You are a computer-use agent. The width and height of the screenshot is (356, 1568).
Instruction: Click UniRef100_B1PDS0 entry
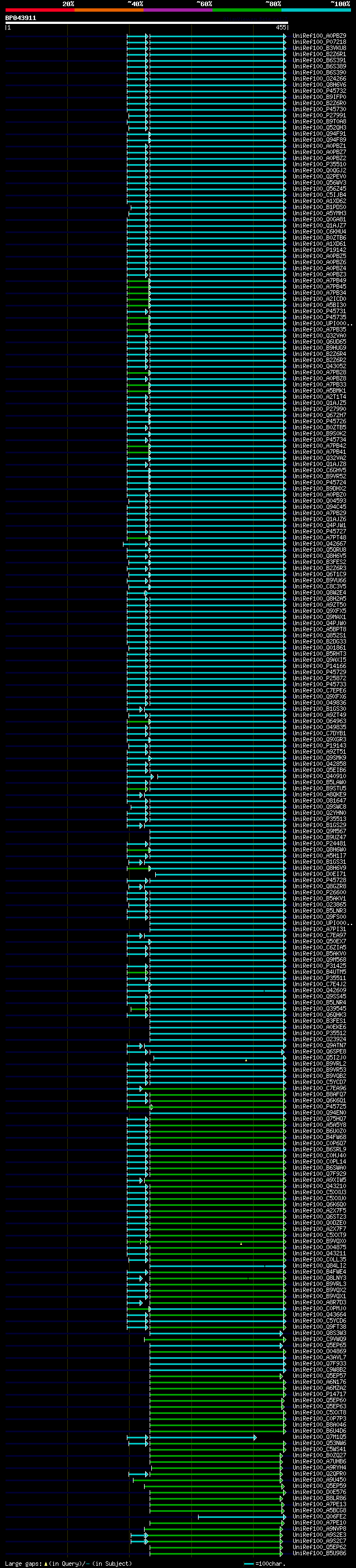tap(319, 207)
